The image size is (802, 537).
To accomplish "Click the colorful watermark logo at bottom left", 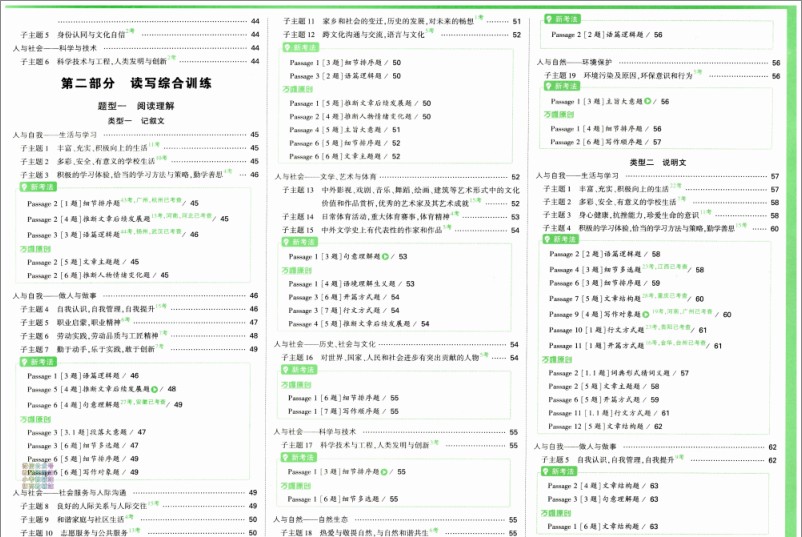I will coord(38,476).
